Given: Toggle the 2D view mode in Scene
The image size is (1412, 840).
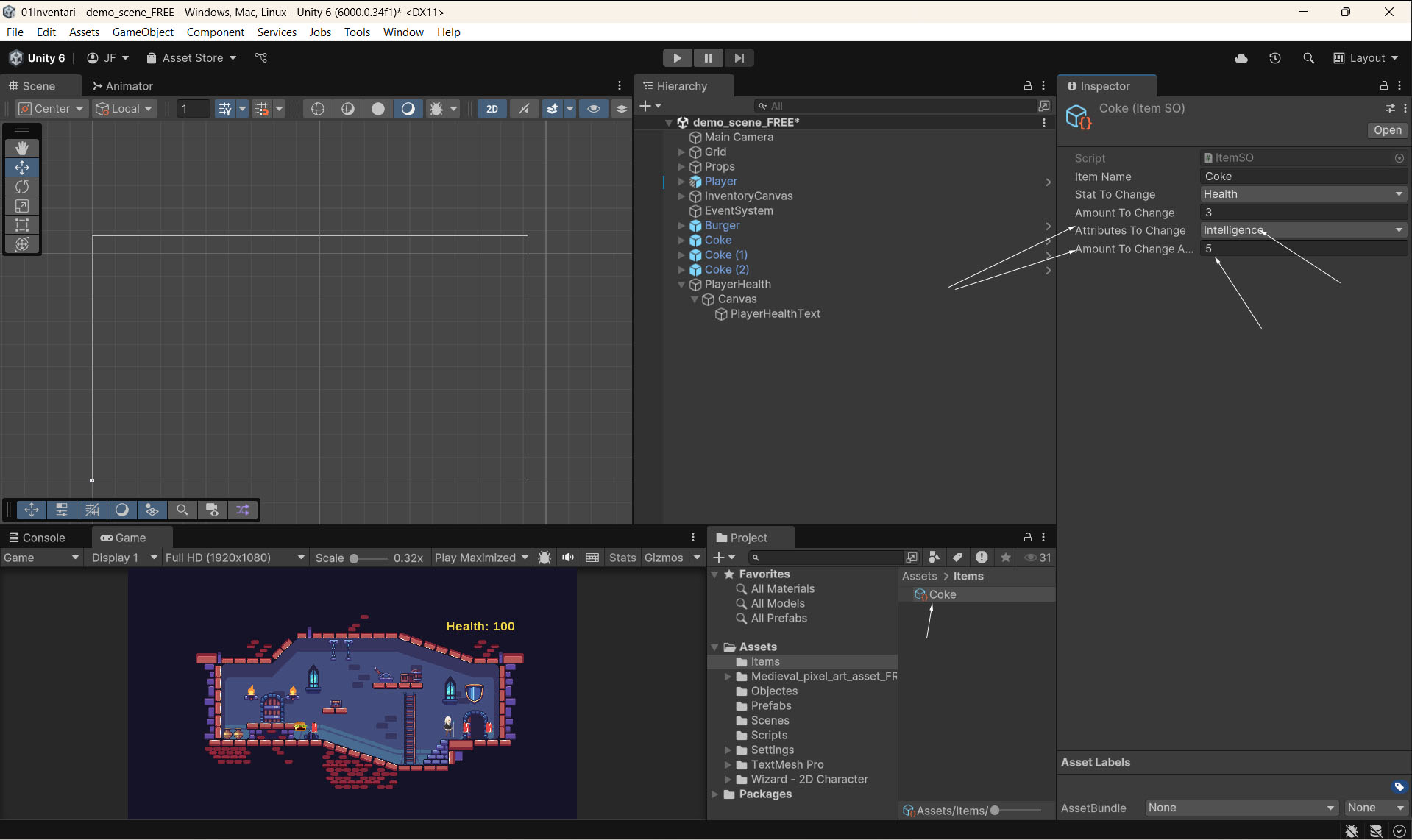Looking at the screenshot, I should [492, 109].
